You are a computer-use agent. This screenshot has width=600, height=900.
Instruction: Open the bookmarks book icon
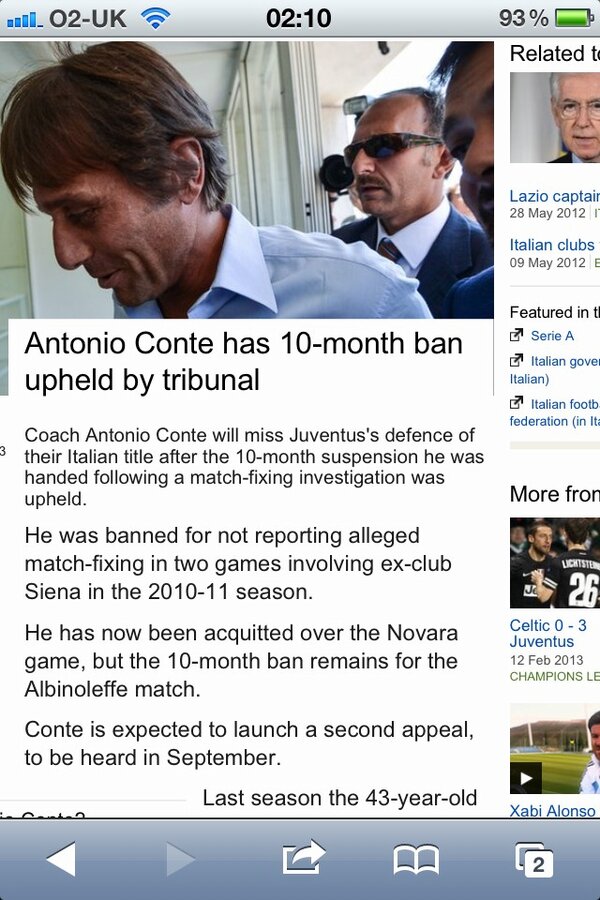[416, 859]
